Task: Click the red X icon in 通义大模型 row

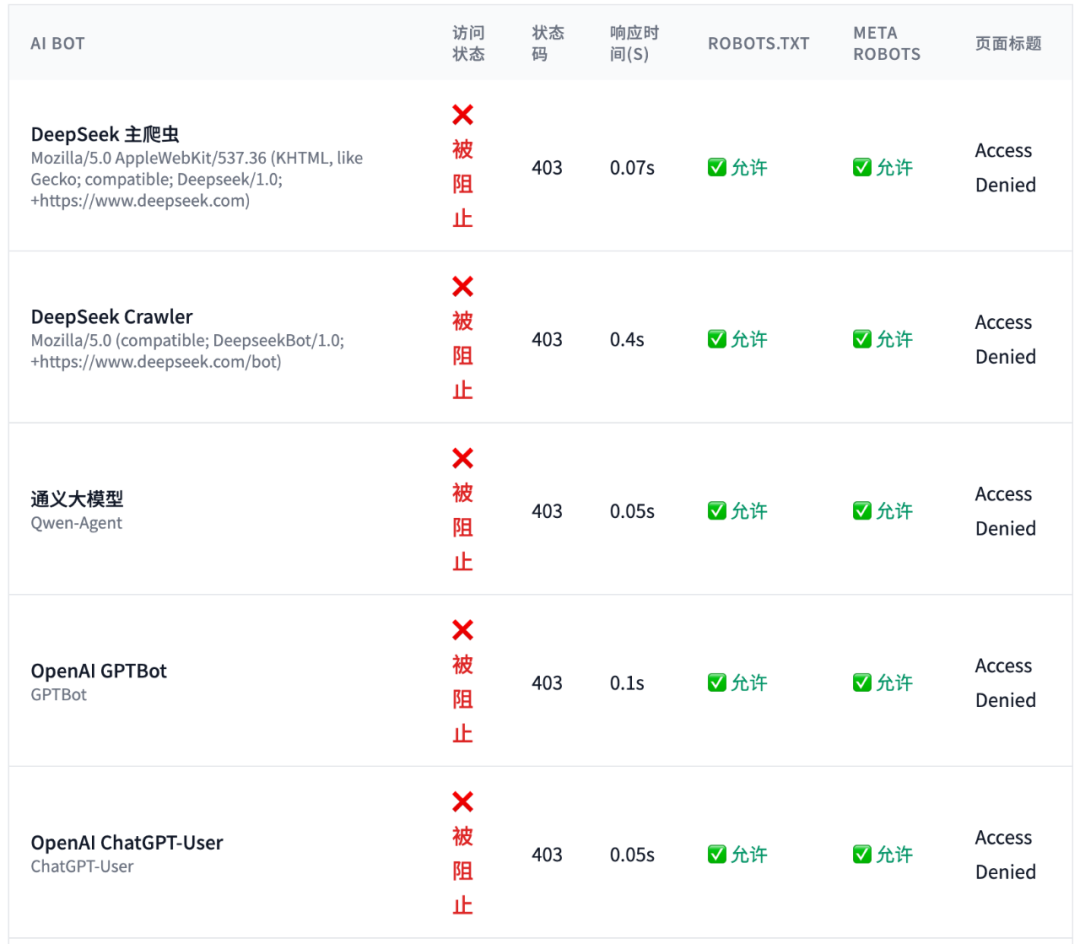Action: (462, 459)
